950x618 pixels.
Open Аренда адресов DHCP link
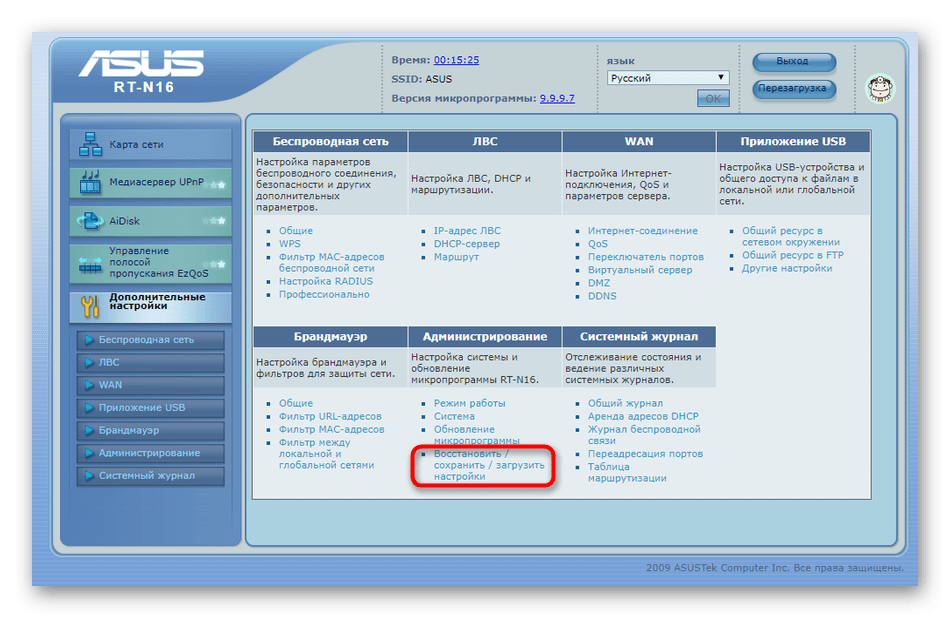(x=643, y=416)
